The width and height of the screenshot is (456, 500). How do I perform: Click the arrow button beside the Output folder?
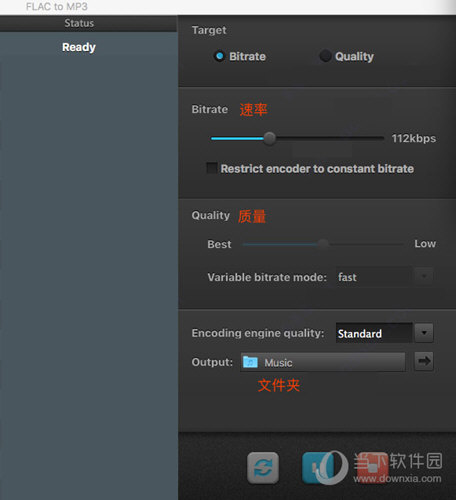[424, 361]
